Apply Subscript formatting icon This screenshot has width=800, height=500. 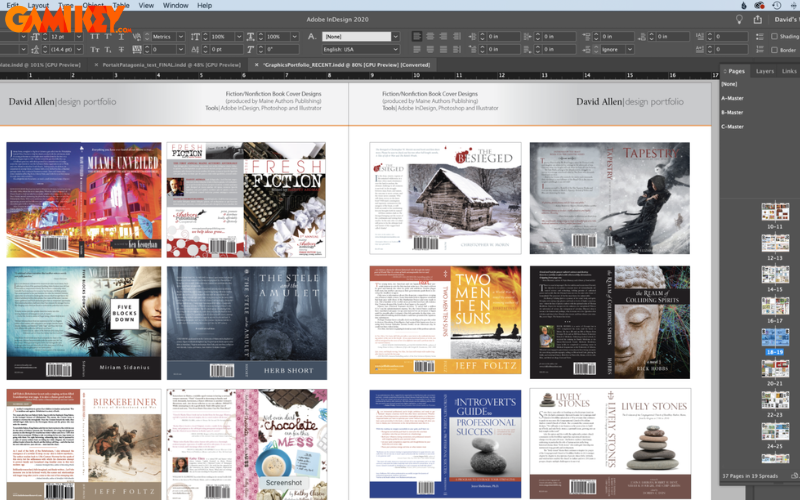click(108, 49)
